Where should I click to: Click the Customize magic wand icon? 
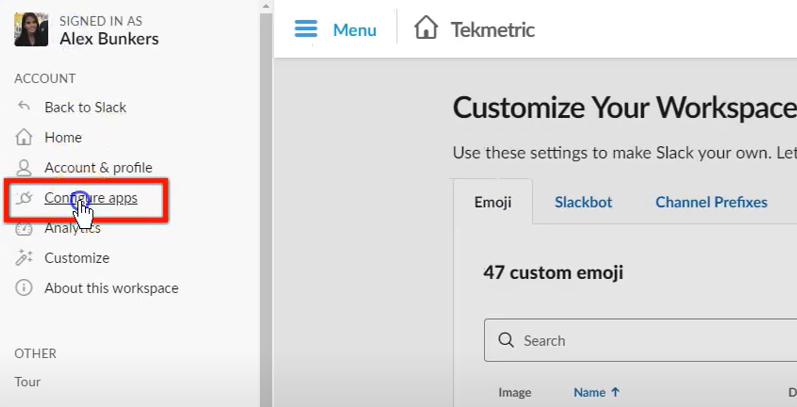click(x=23, y=258)
